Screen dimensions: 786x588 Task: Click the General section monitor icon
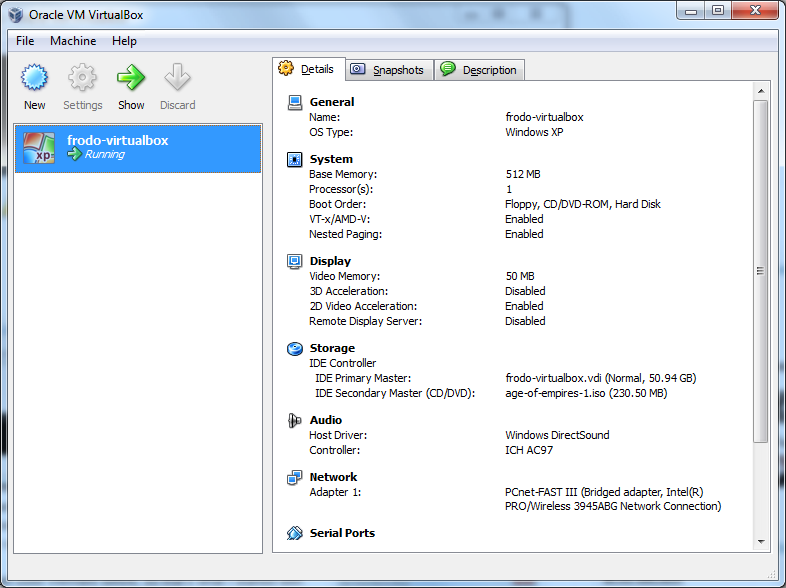coord(295,102)
